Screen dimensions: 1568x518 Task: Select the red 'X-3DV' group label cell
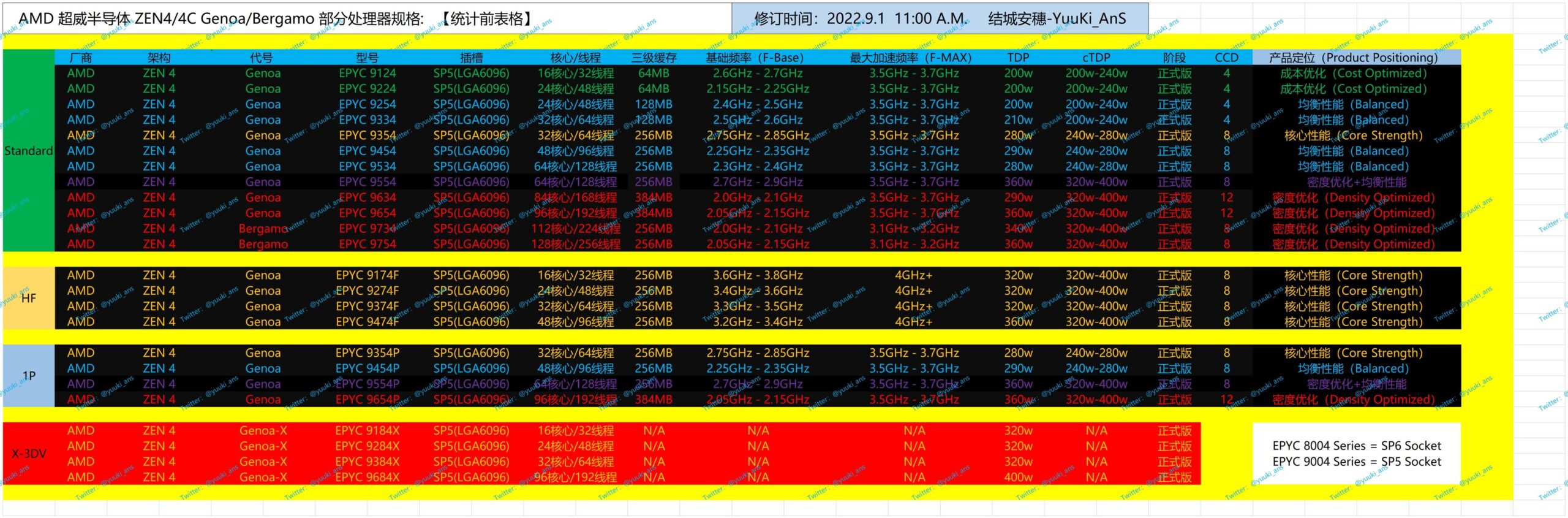tap(28, 454)
